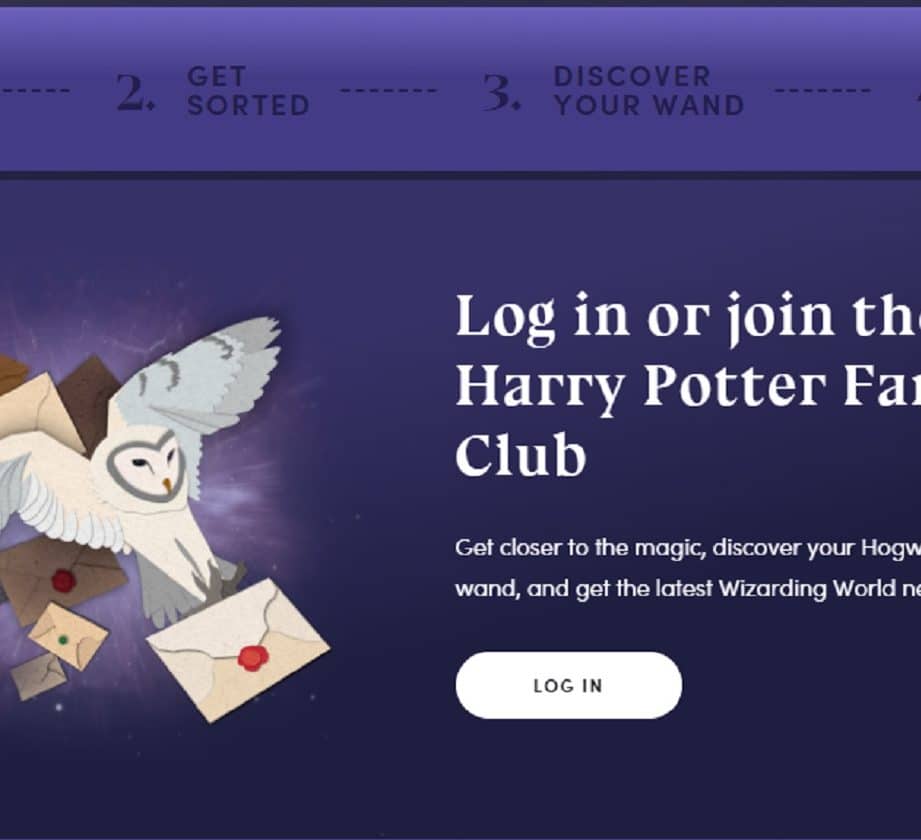This screenshot has height=840, width=921.
Task: Click the large envelope the owl carries
Action: tap(238, 650)
